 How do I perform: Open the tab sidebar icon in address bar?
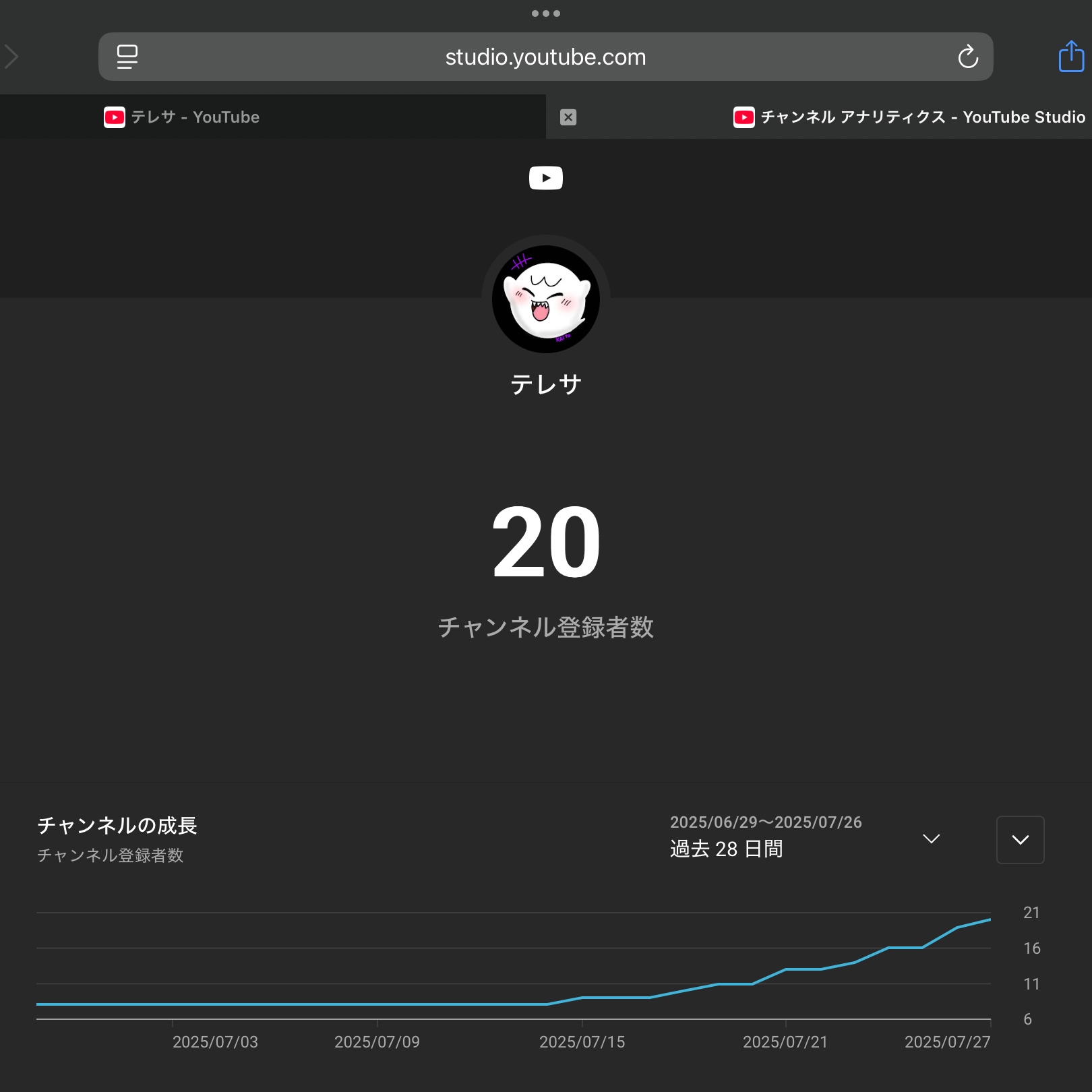tap(127, 57)
